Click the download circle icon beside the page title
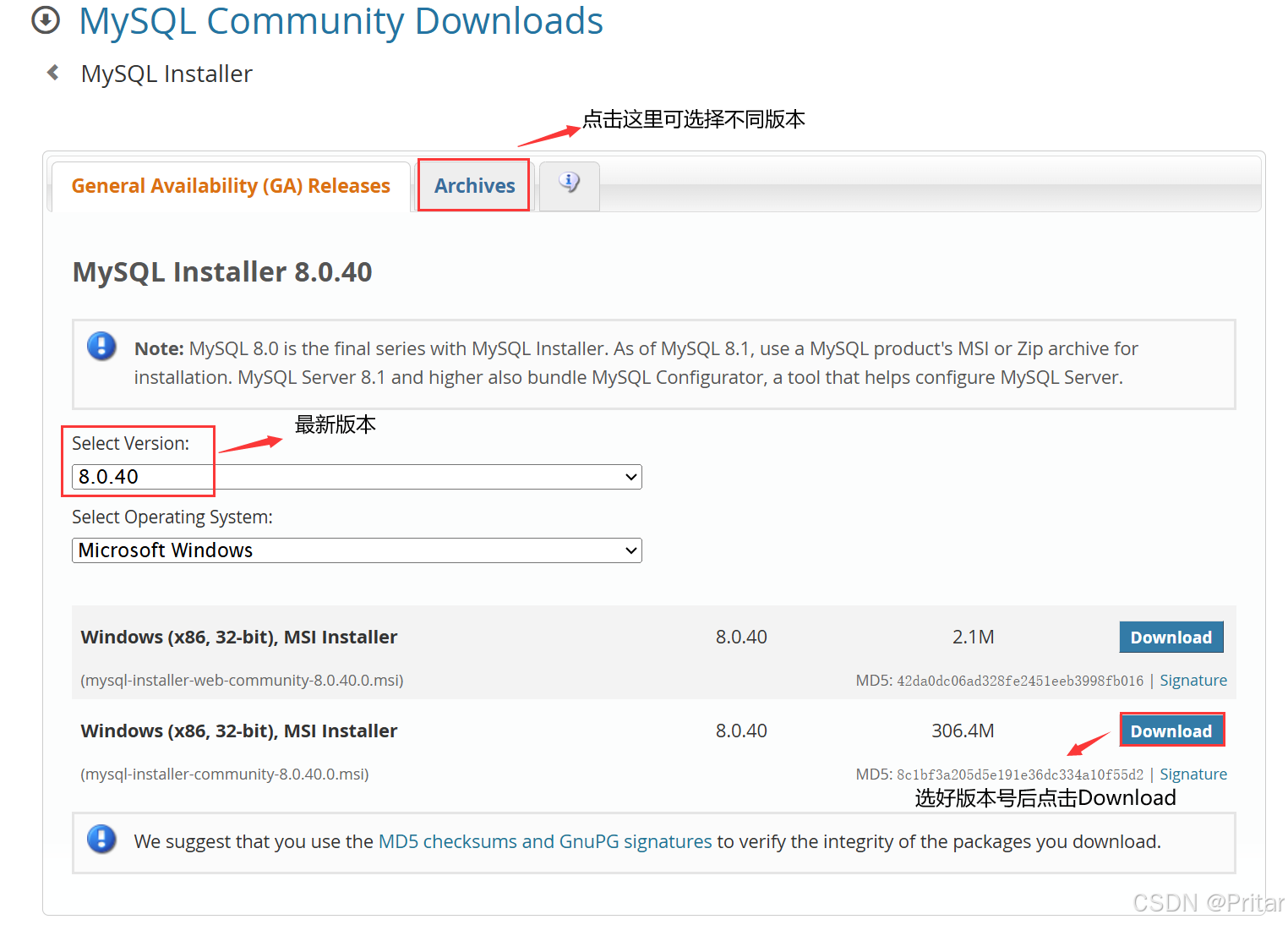The width and height of the screenshot is (1288, 925). coord(46,20)
